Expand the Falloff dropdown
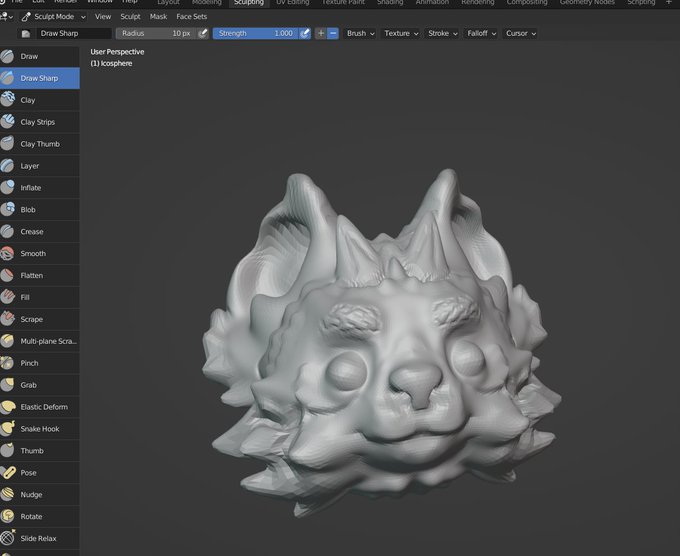Screen dimensions: 680x556 click(481, 33)
